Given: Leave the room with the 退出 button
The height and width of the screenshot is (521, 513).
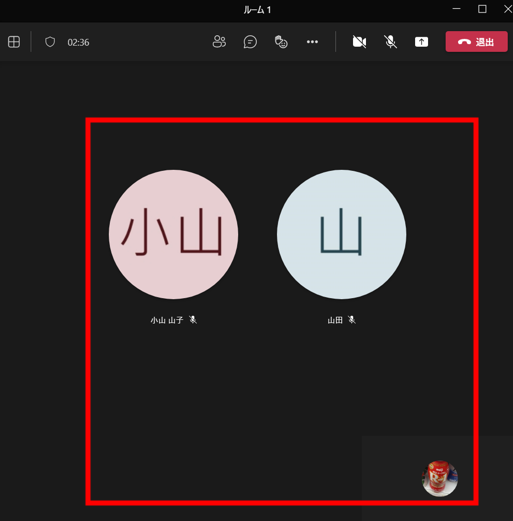Looking at the screenshot, I should (476, 42).
